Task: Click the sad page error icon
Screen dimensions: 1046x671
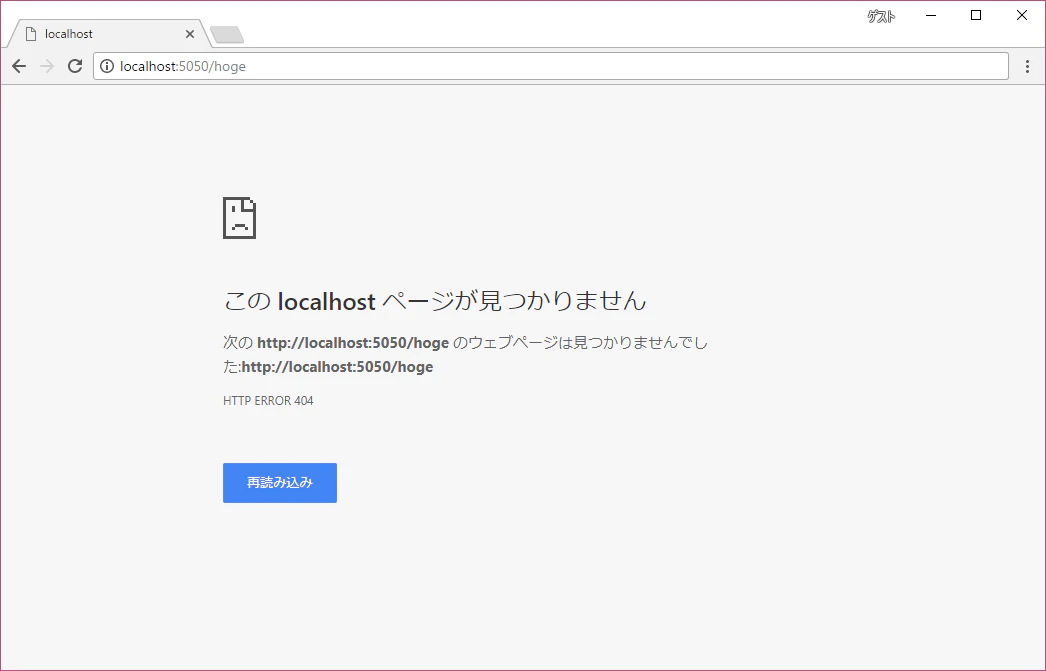Action: pyautogui.click(x=239, y=217)
